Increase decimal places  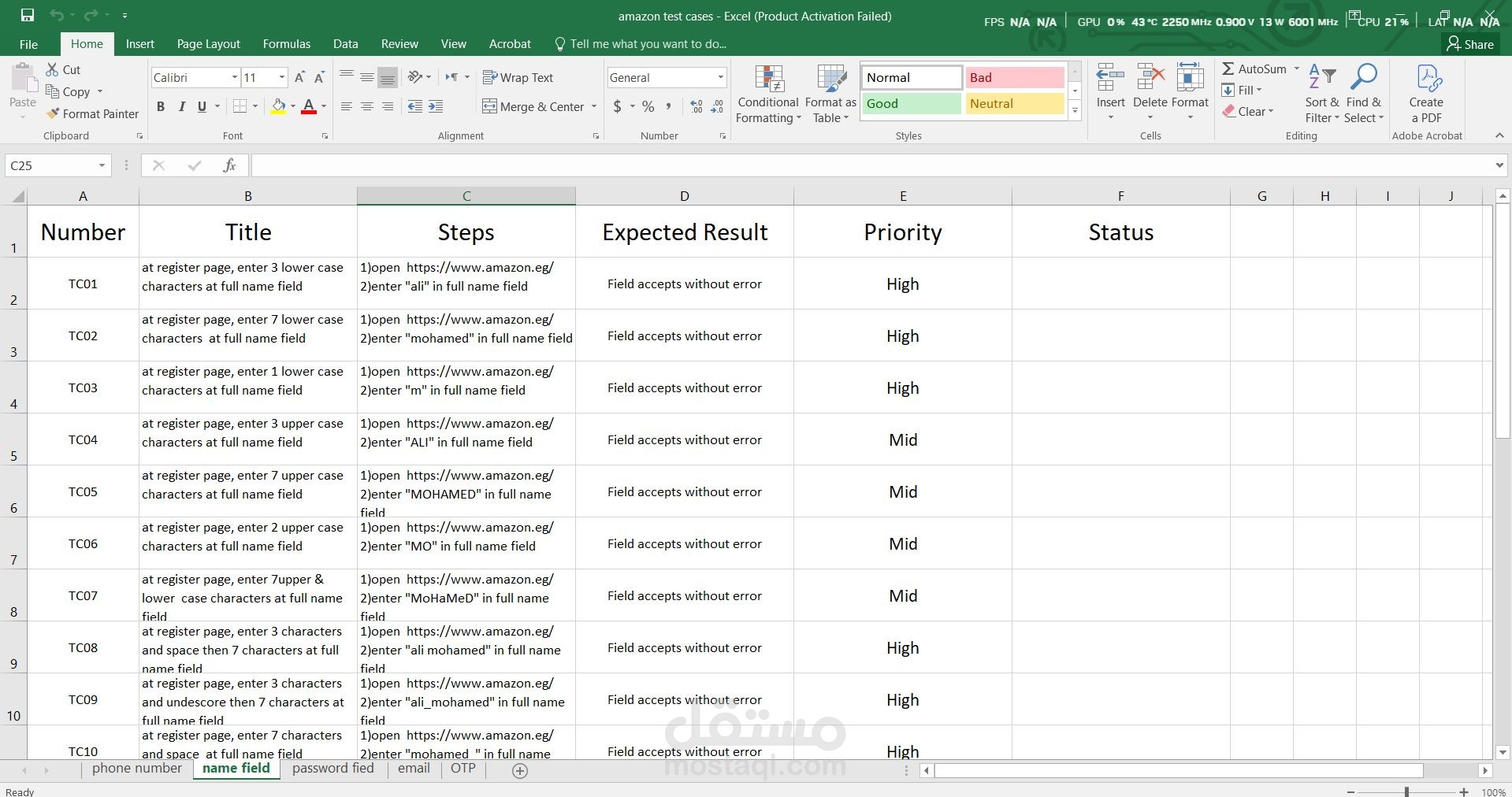(697, 106)
